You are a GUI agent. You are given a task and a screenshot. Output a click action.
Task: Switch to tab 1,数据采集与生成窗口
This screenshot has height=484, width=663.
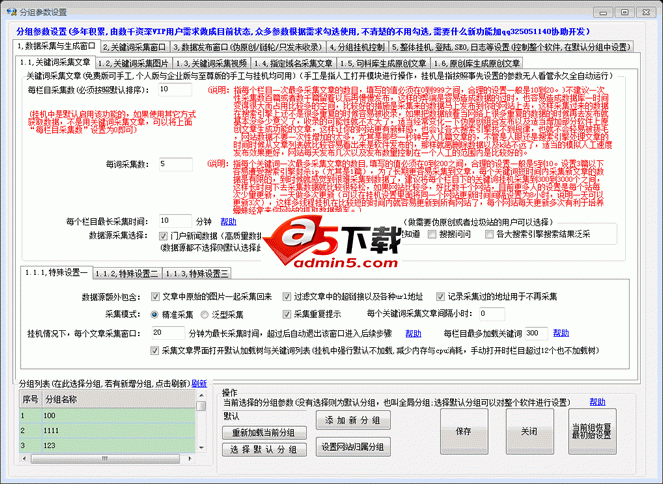[56, 46]
